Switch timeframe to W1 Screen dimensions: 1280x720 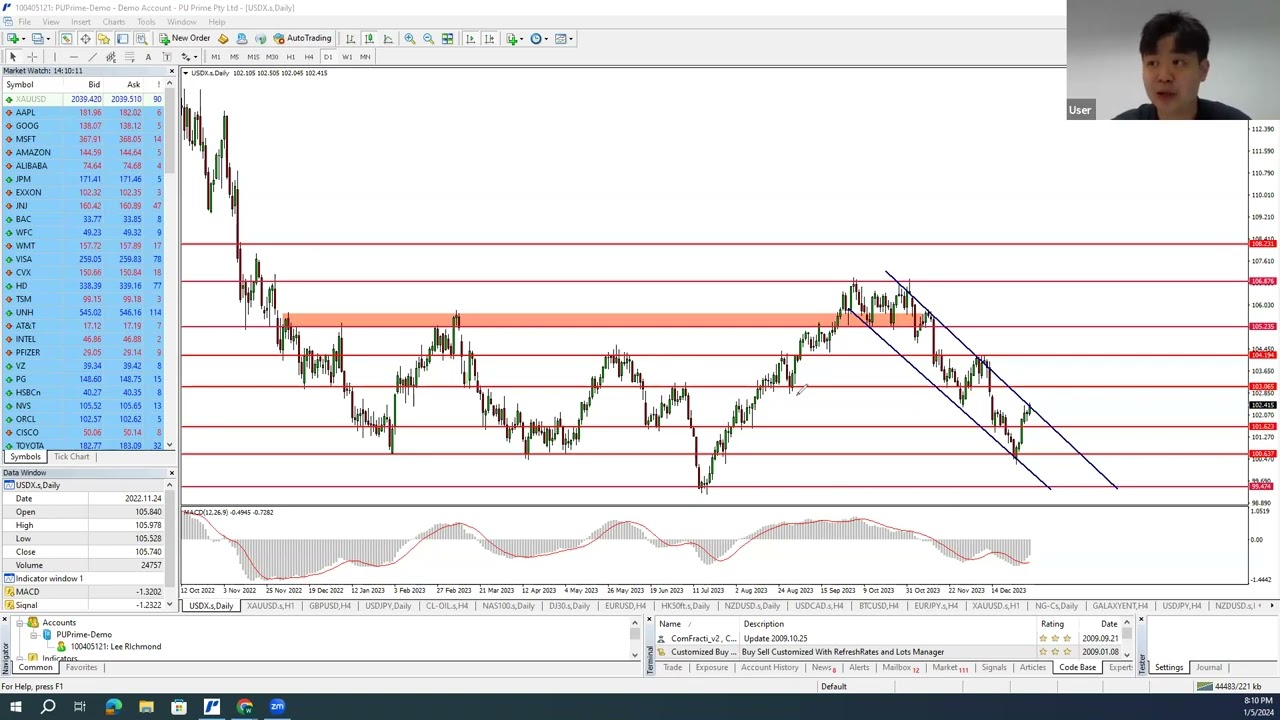coord(347,57)
